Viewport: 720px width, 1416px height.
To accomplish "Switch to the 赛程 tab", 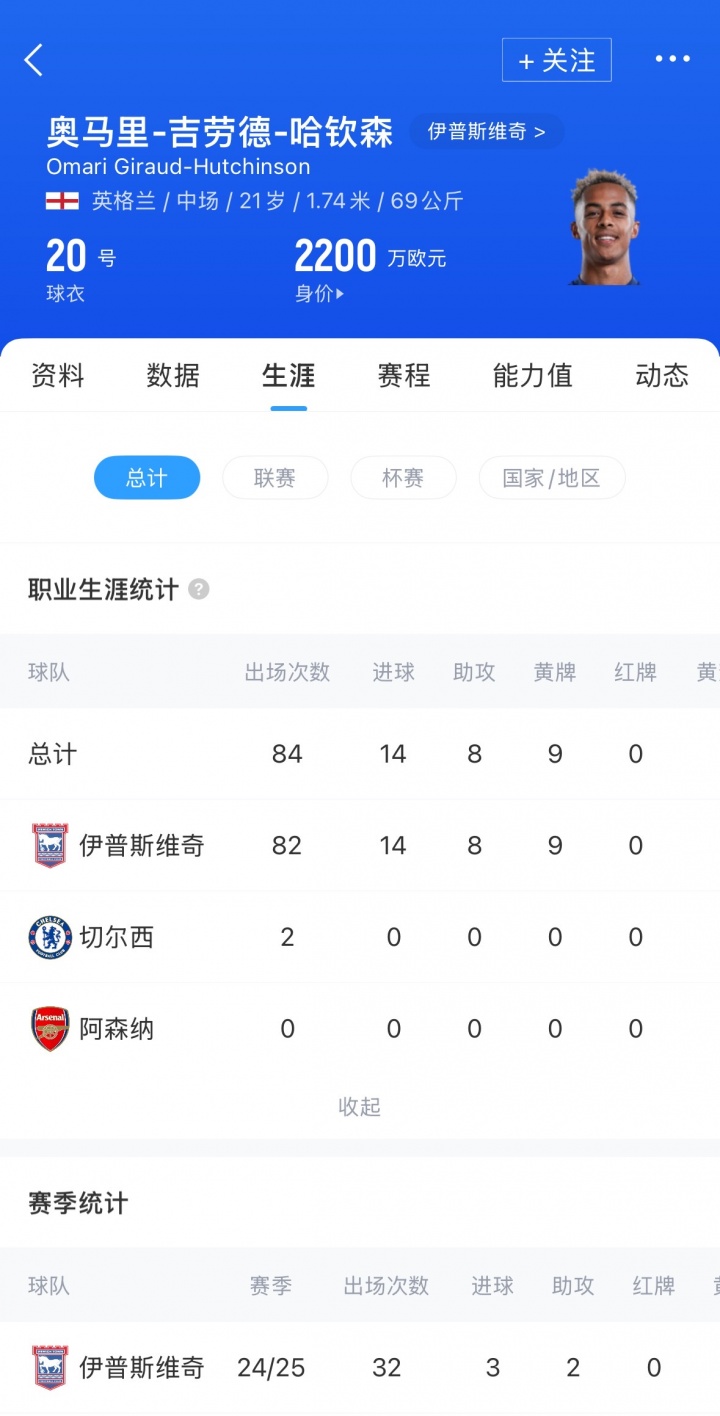I will (403, 376).
